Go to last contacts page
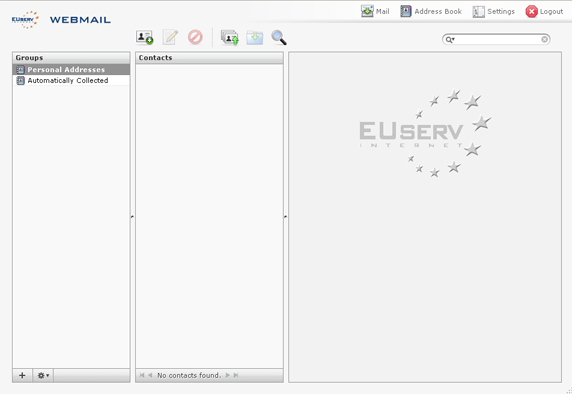The height and width of the screenshot is (394, 572). (x=236, y=375)
